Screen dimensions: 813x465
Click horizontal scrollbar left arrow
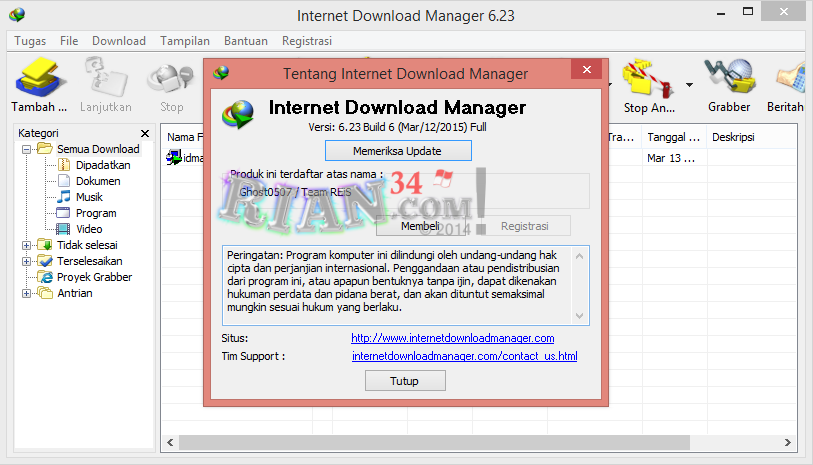coord(170,443)
